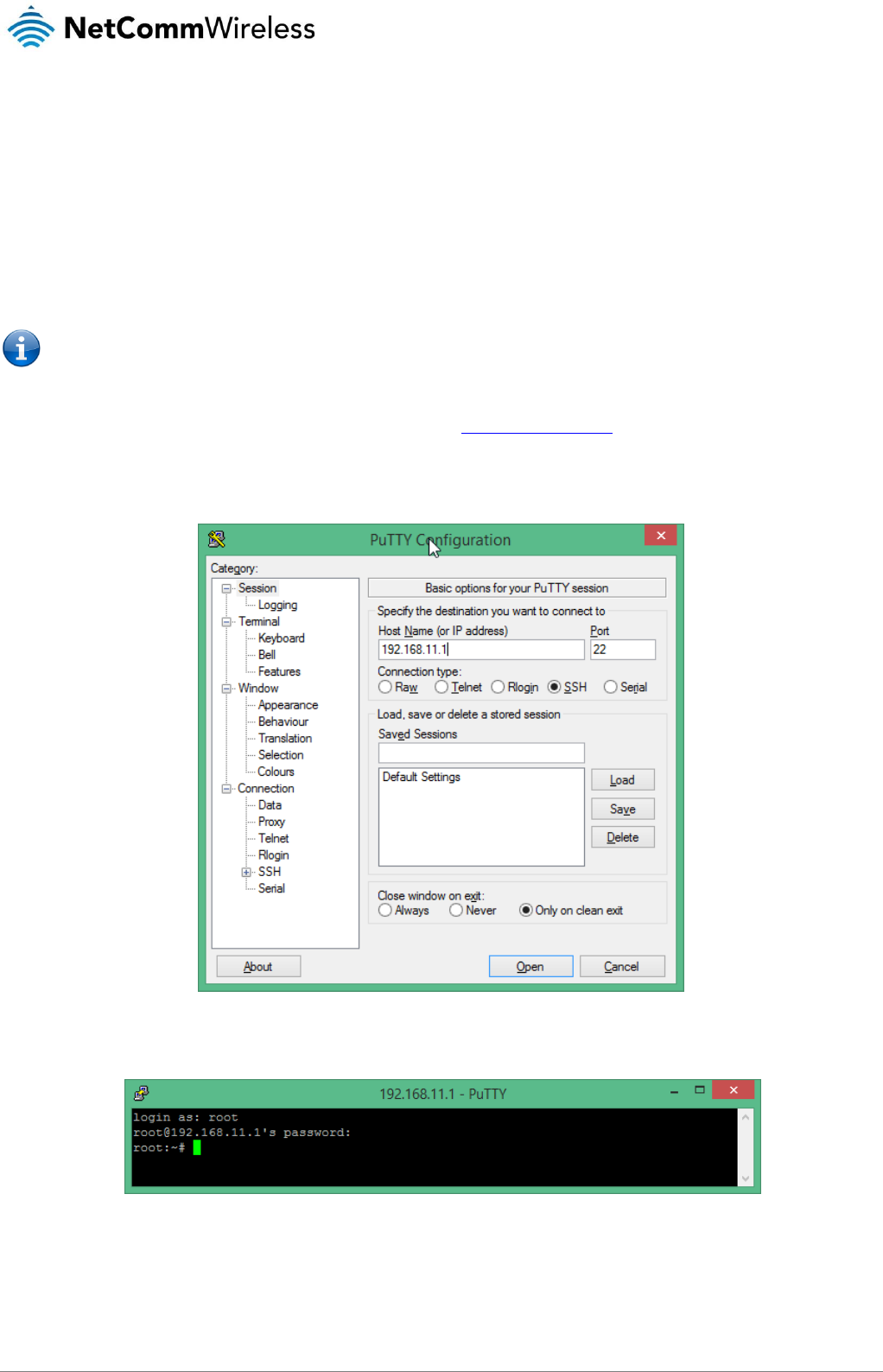Open the Selection category
Screen dimensions: 883x1372
click(281, 755)
